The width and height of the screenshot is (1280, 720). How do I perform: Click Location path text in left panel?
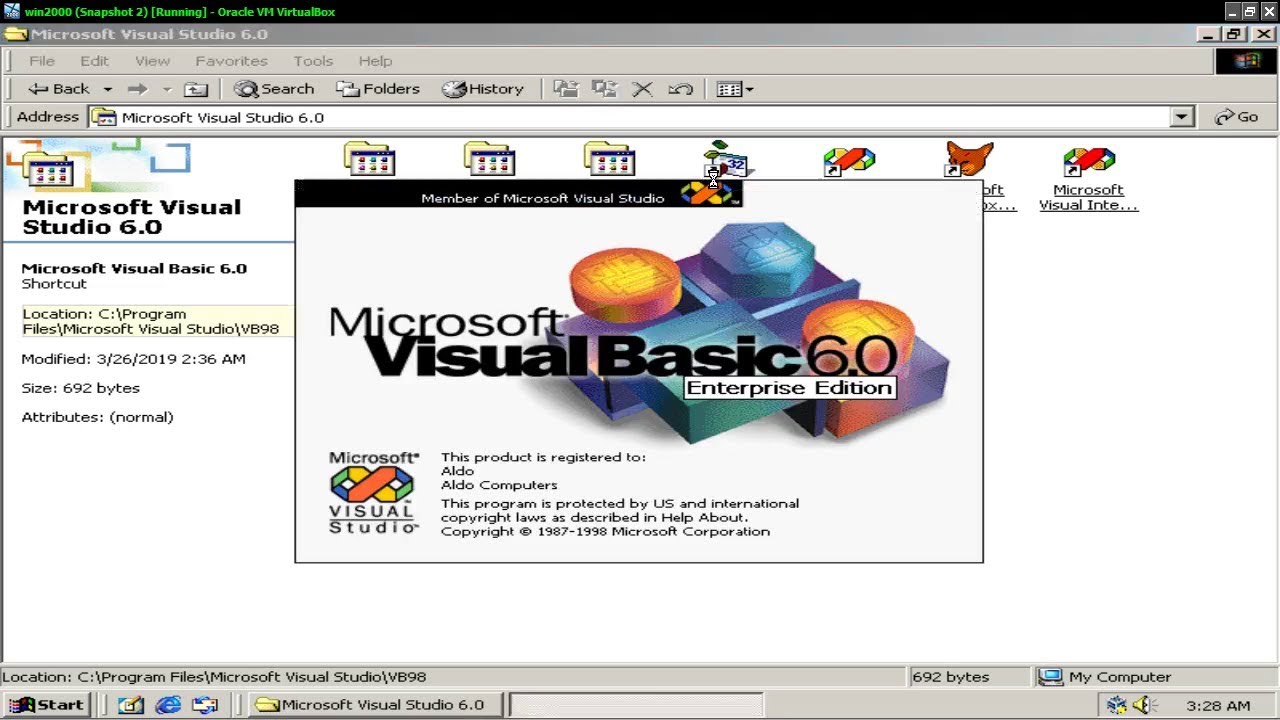(150, 321)
